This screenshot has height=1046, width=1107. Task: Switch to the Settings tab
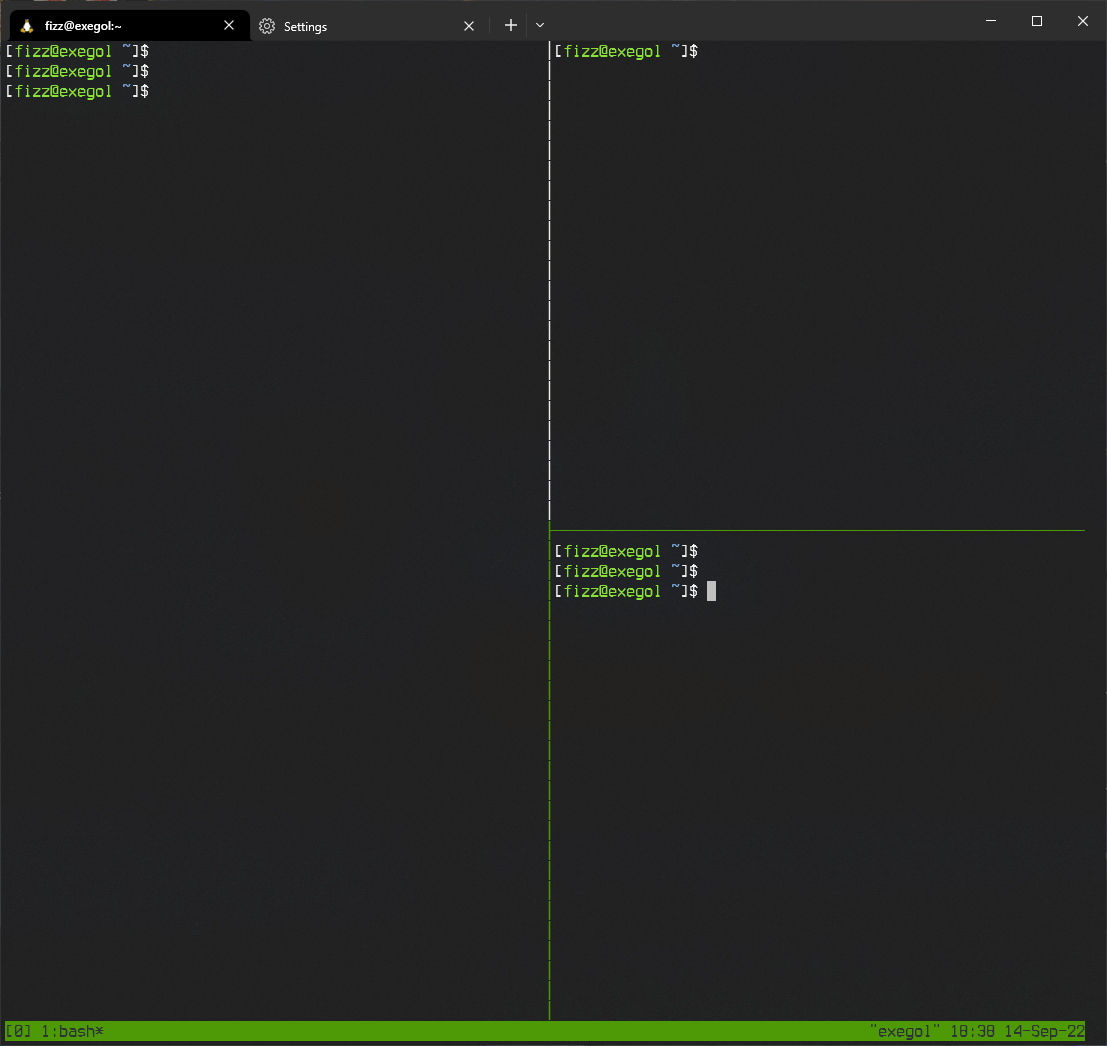(x=305, y=26)
